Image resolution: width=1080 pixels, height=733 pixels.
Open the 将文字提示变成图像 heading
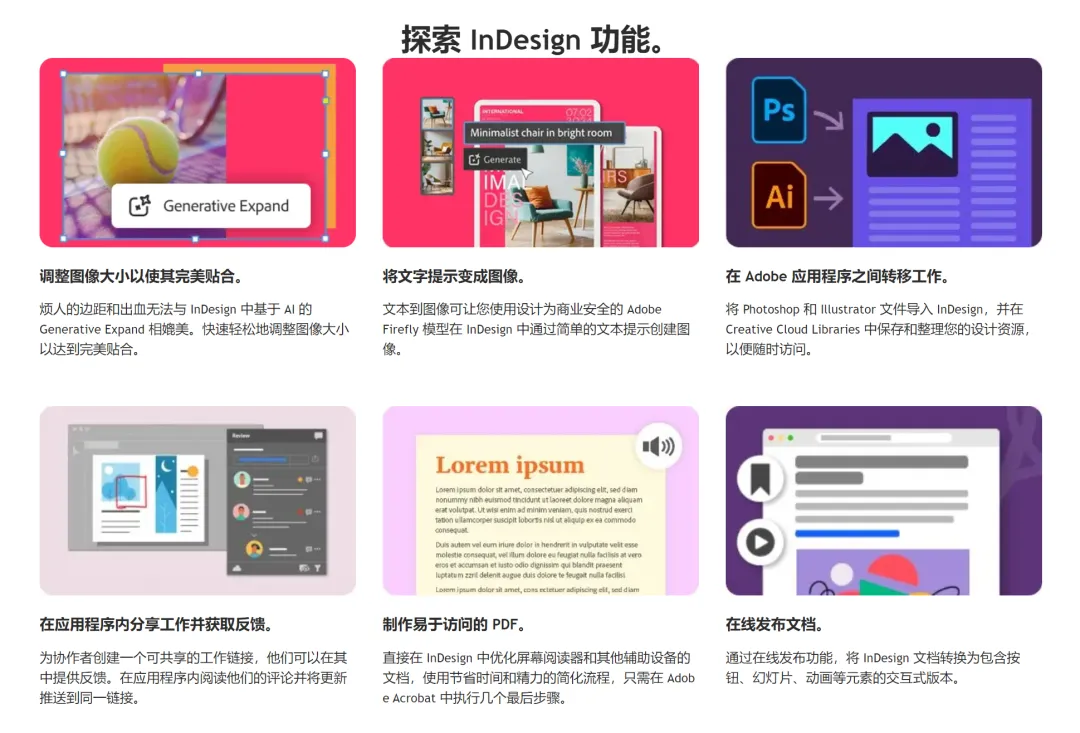[x=455, y=276]
